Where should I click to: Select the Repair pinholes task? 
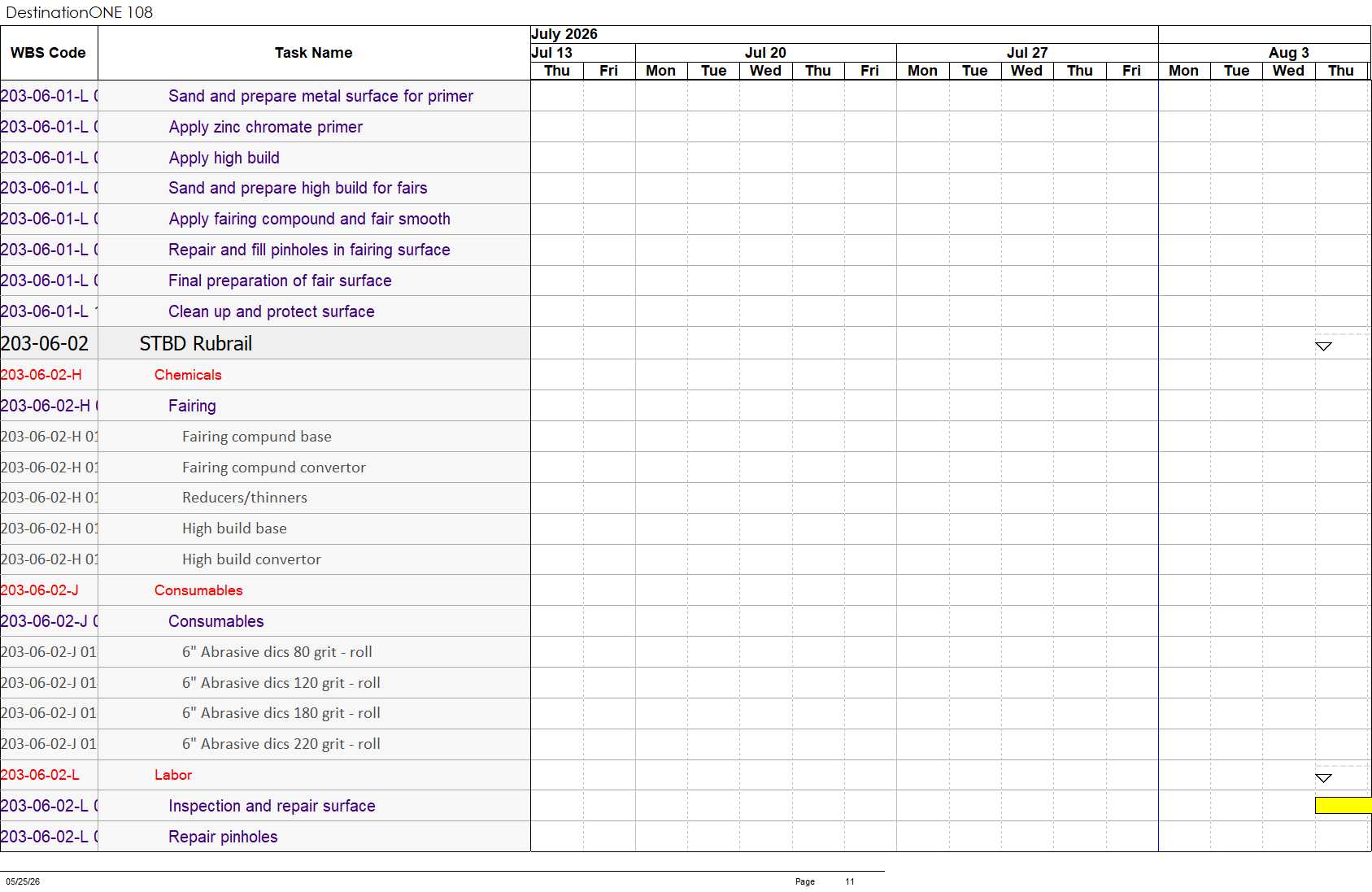point(223,837)
